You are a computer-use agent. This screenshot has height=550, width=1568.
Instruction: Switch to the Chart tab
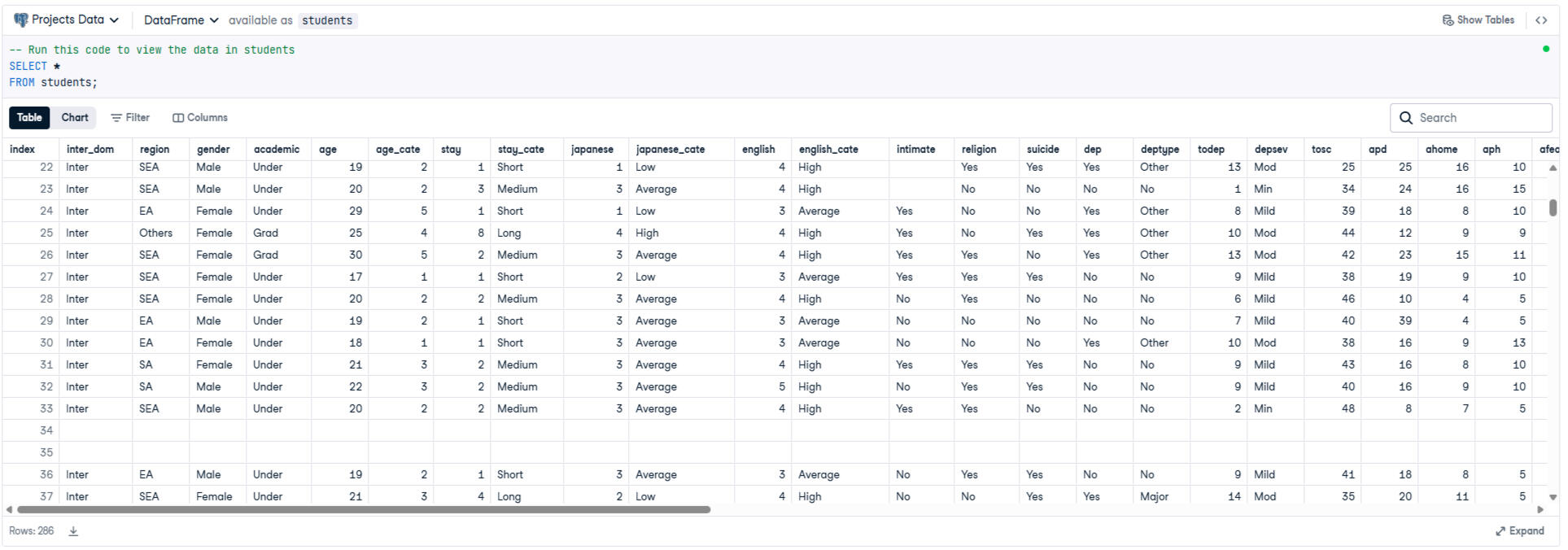[75, 118]
